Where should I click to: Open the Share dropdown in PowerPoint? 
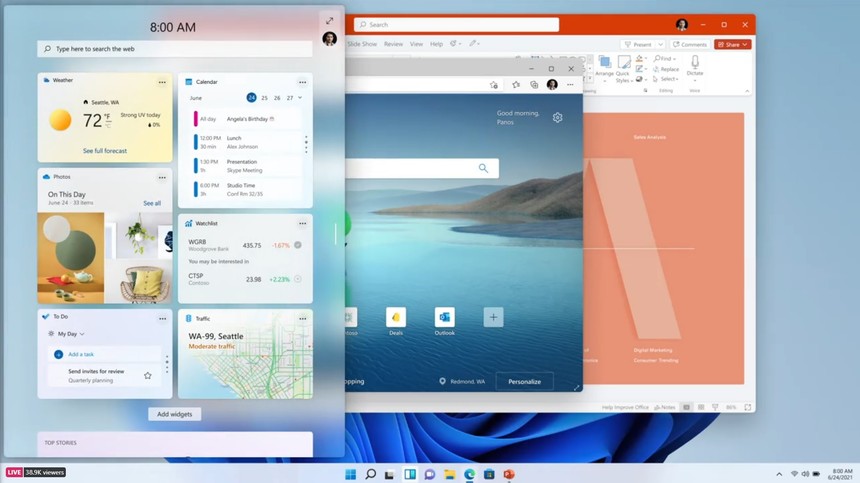point(732,44)
